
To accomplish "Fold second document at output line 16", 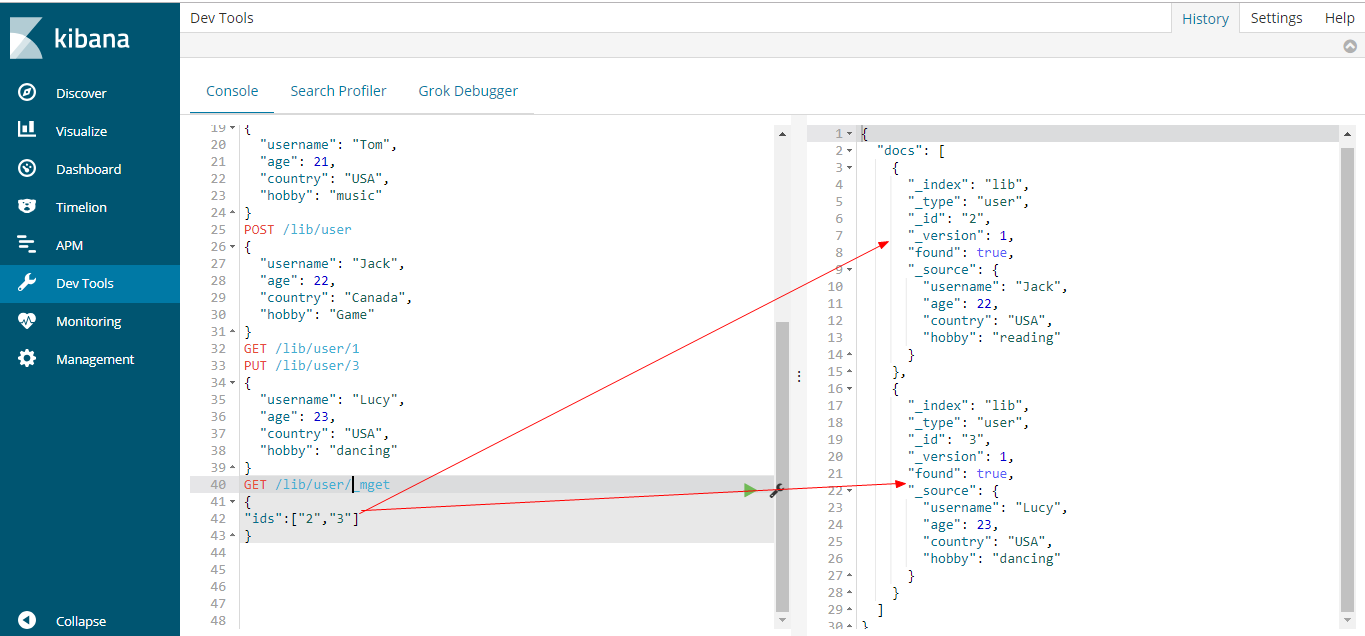I will (x=850, y=388).
